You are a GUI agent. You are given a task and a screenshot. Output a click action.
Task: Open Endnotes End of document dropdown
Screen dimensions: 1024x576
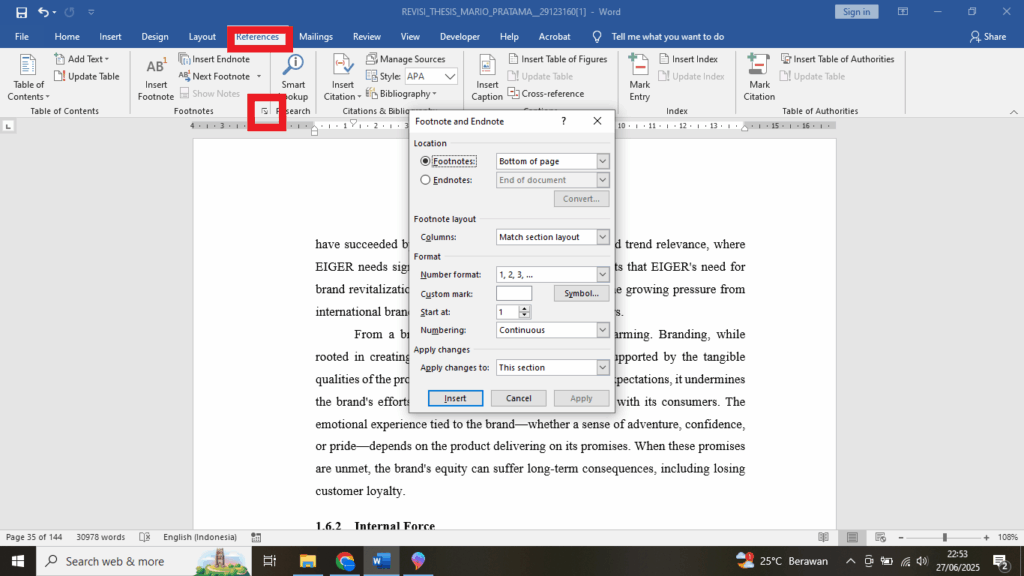pos(552,180)
